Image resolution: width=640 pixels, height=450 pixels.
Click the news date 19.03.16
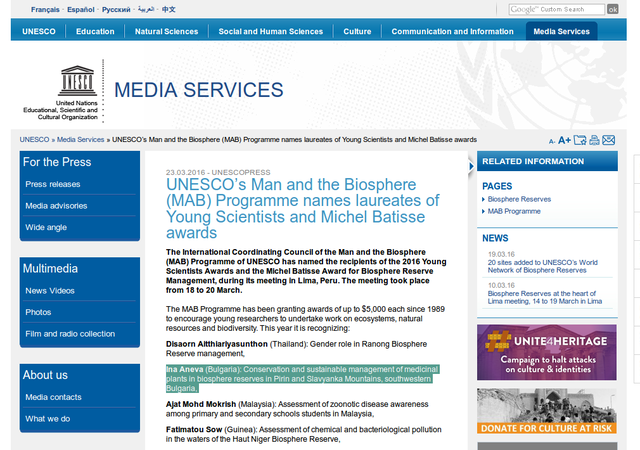pos(501,254)
